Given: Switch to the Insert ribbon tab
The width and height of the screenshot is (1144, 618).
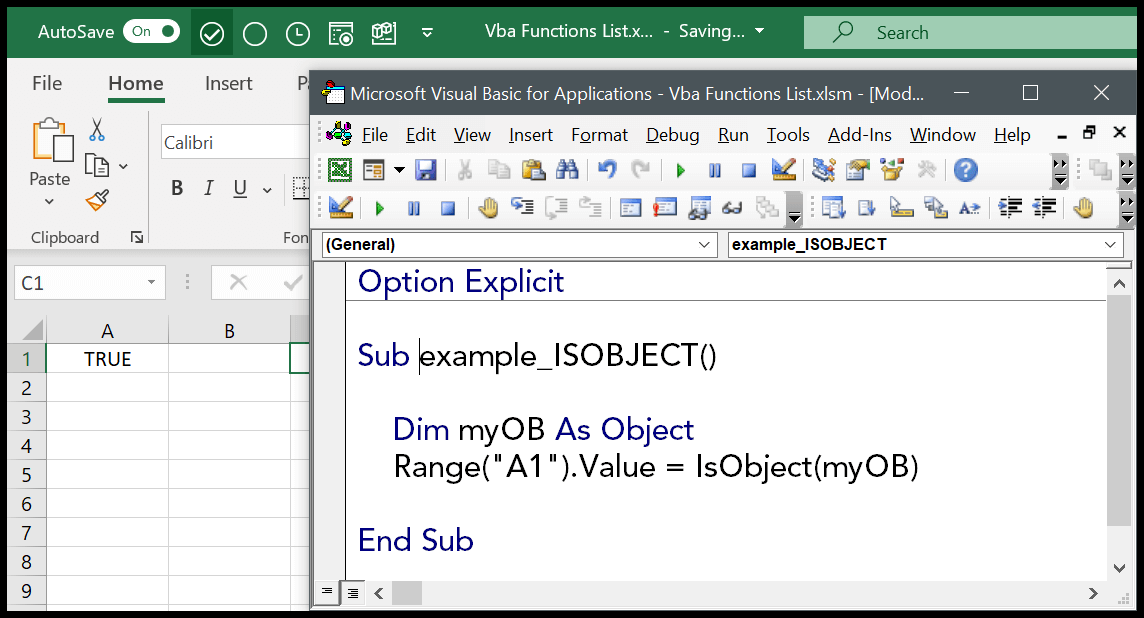Looking at the screenshot, I should (x=228, y=83).
